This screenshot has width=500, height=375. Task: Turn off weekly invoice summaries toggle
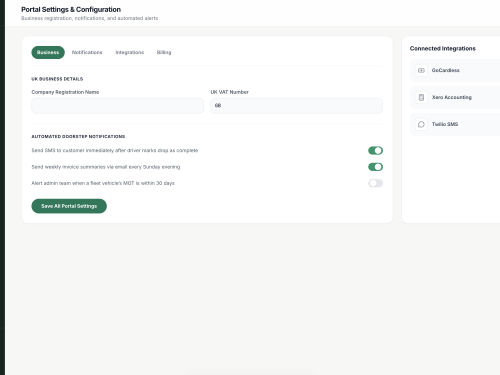375,167
